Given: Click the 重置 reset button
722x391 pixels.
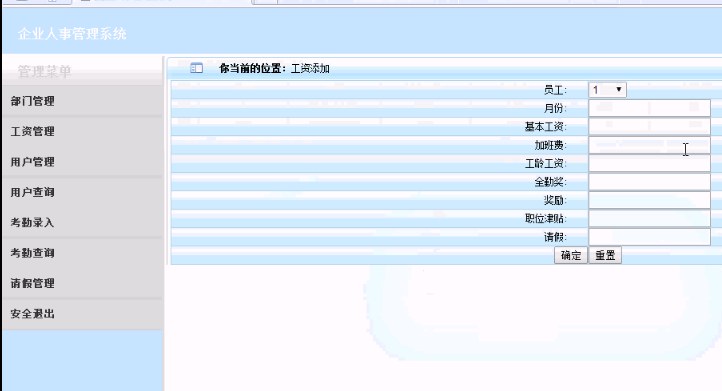Looking at the screenshot, I should click(x=605, y=255).
